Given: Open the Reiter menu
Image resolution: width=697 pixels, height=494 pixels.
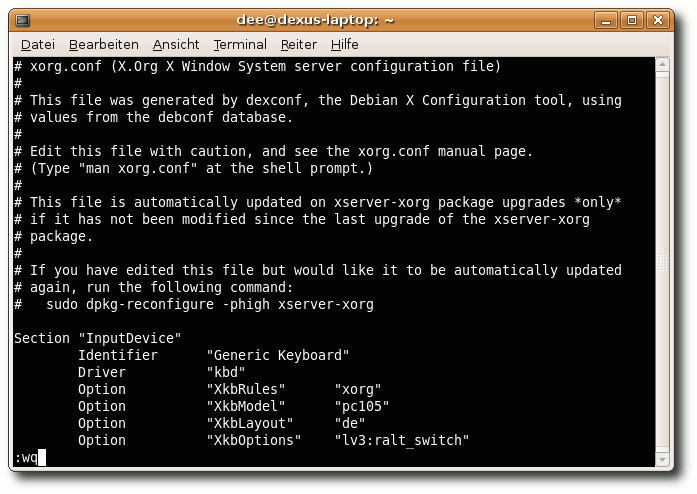Looking at the screenshot, I should pyautogui.click(x=299, y=44).
